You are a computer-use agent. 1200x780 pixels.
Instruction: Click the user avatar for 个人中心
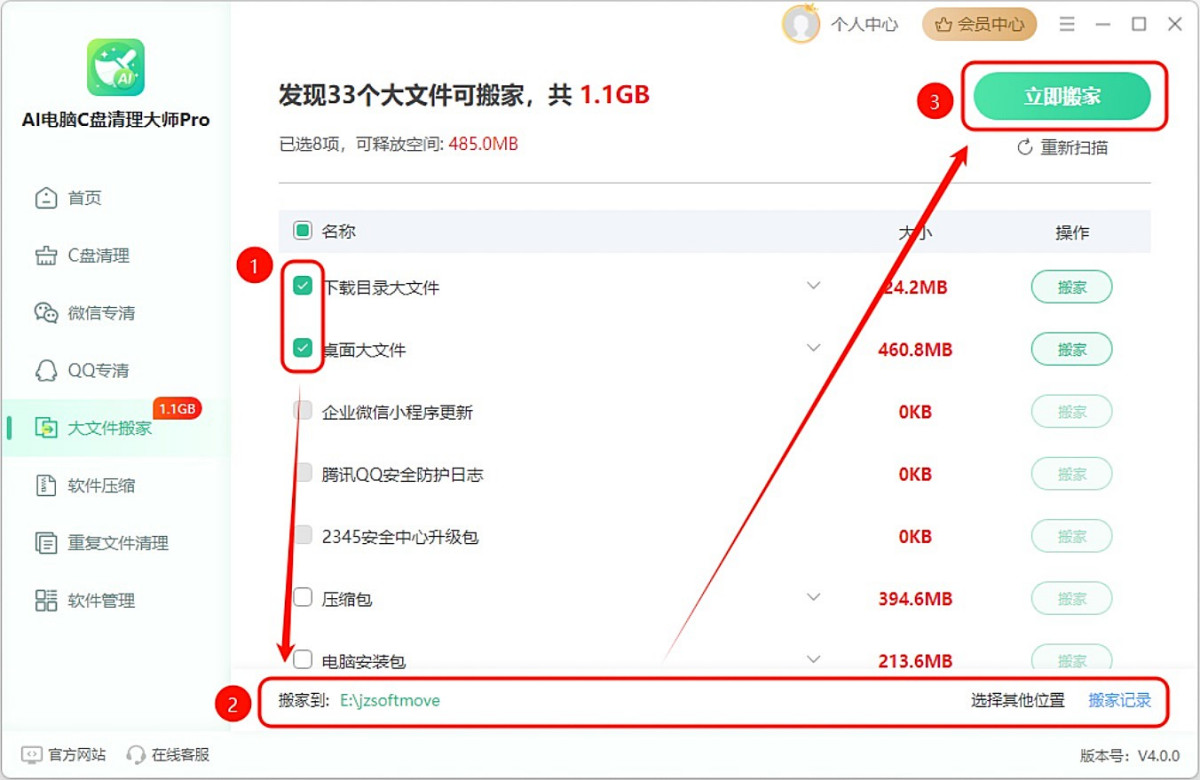coord(801,24)
